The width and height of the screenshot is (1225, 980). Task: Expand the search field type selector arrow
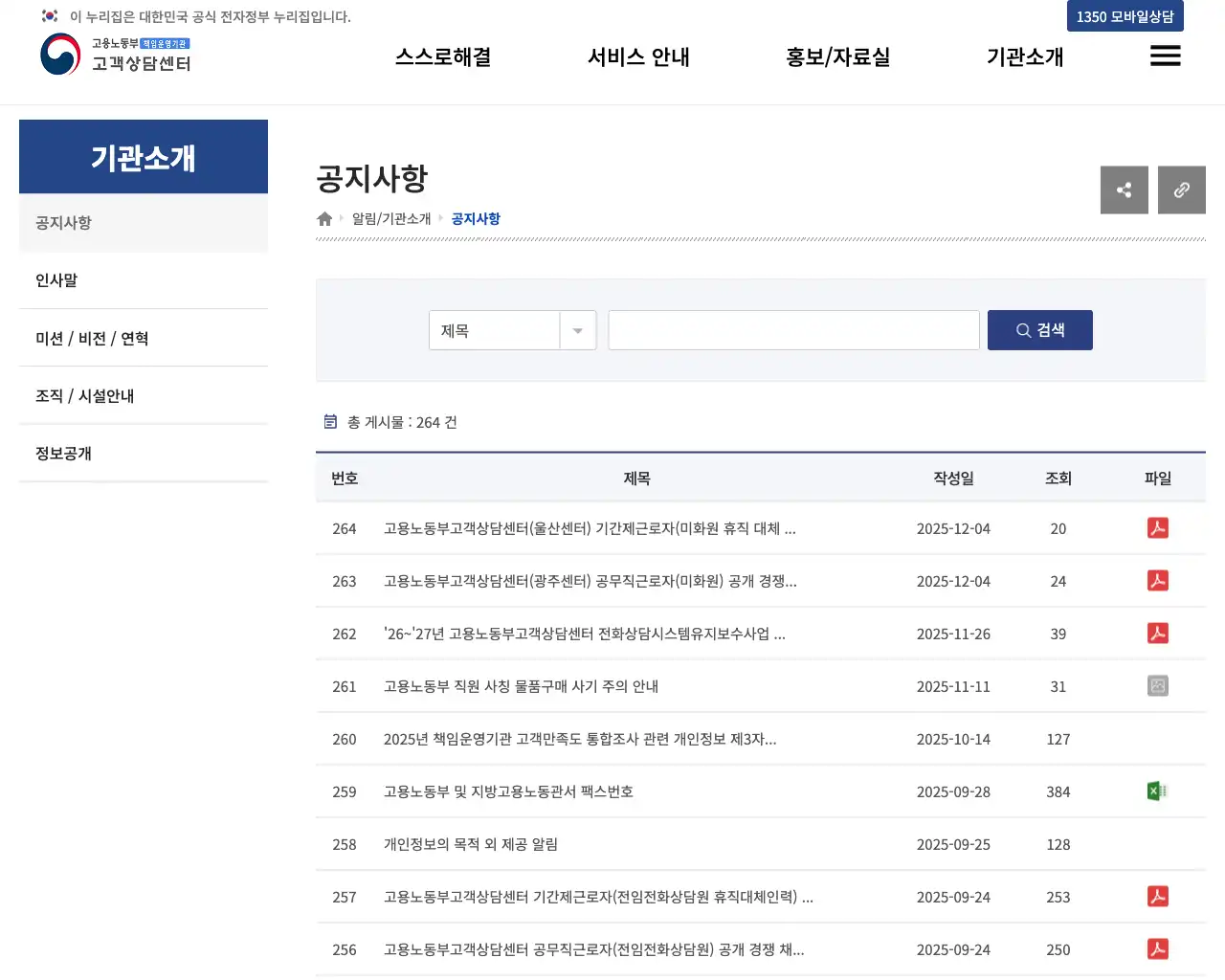pyautogui.click(x=577, y=329)
